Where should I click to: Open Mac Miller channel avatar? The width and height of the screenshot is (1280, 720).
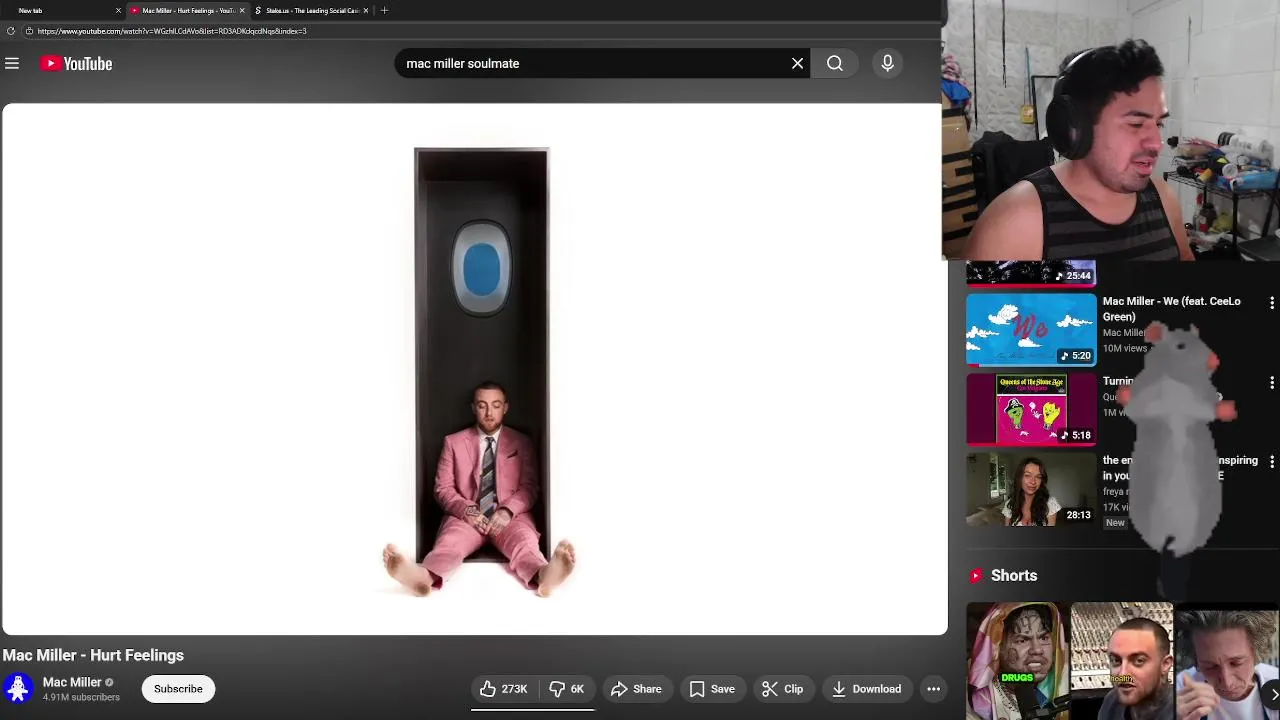coord(17,688)
